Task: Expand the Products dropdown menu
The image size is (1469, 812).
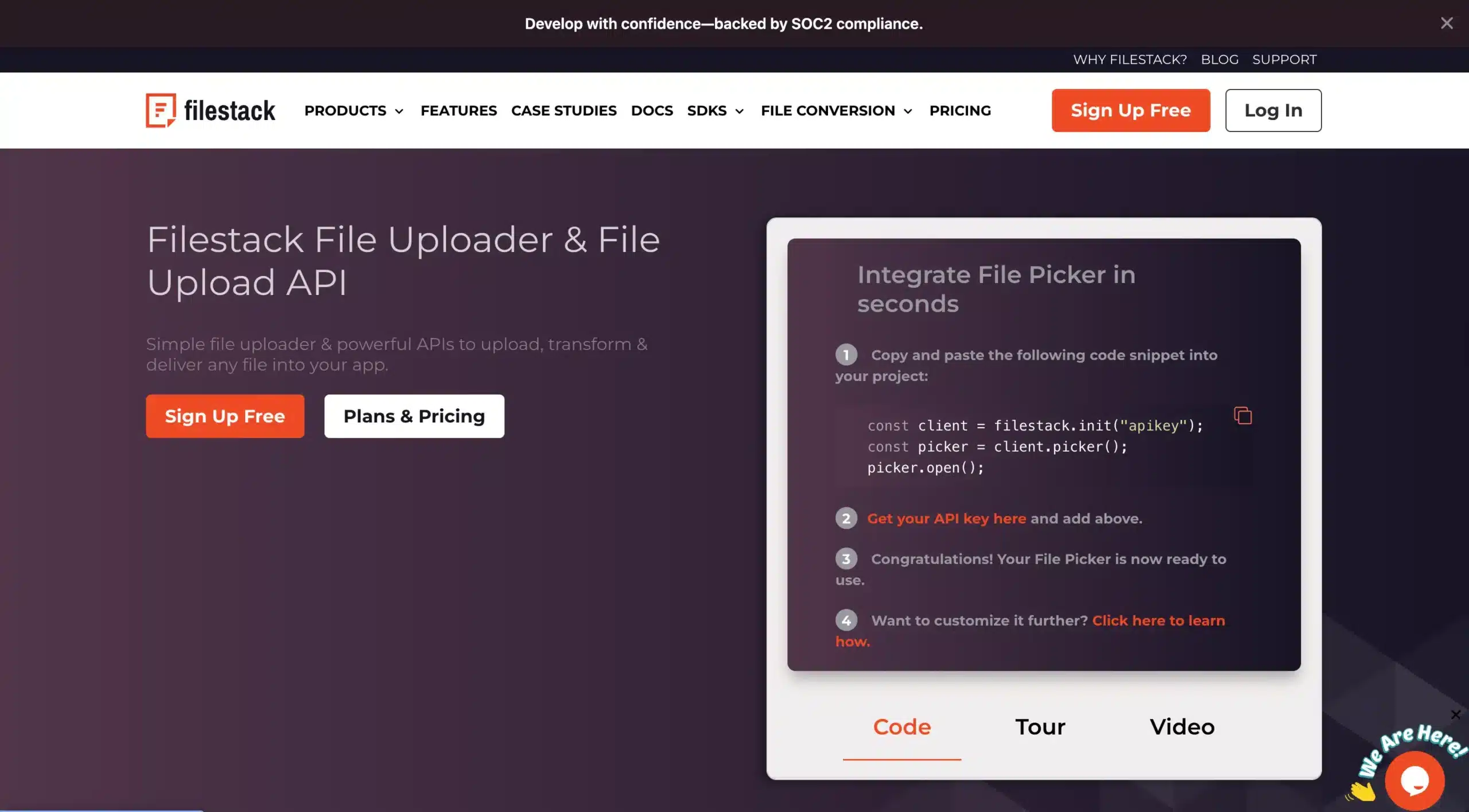Action: click(x=354, y=110)
